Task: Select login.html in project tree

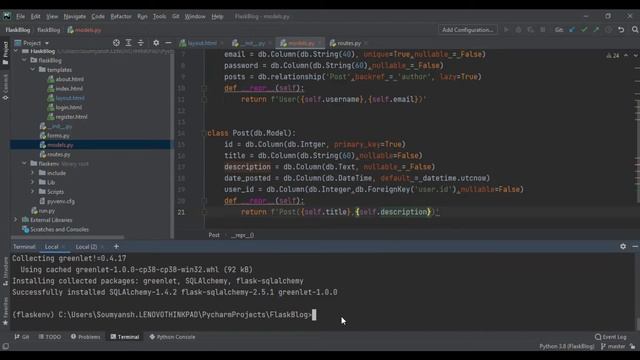Action: coord(69,107)
